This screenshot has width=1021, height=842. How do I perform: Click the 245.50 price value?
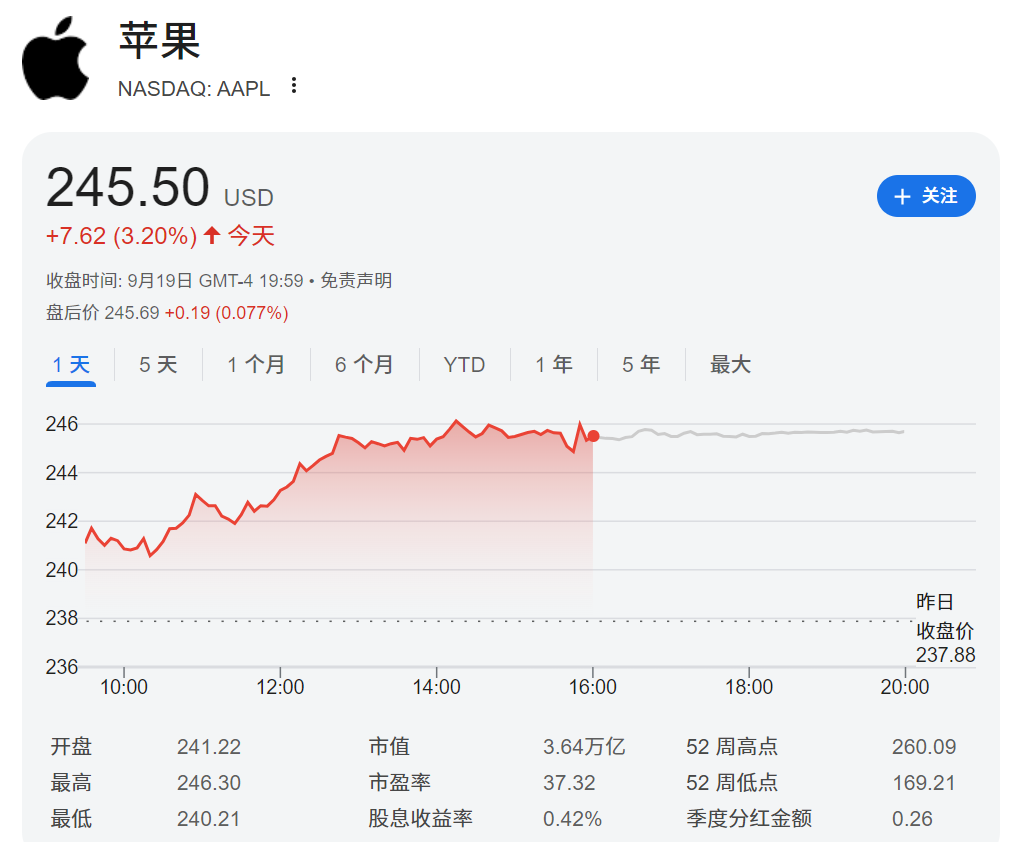(128, 188)
